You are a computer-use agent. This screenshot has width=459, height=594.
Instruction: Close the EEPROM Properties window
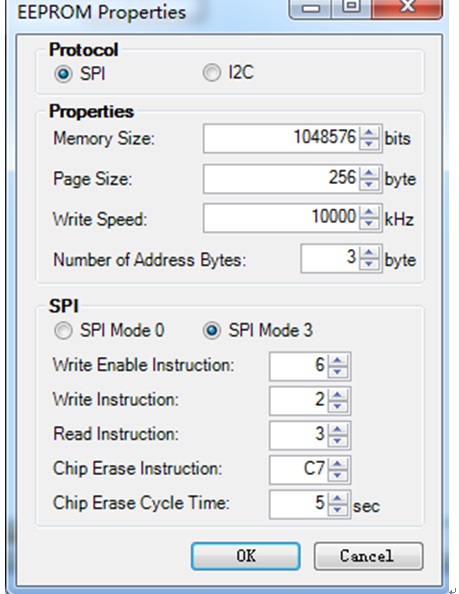click(x=407, y=8)
